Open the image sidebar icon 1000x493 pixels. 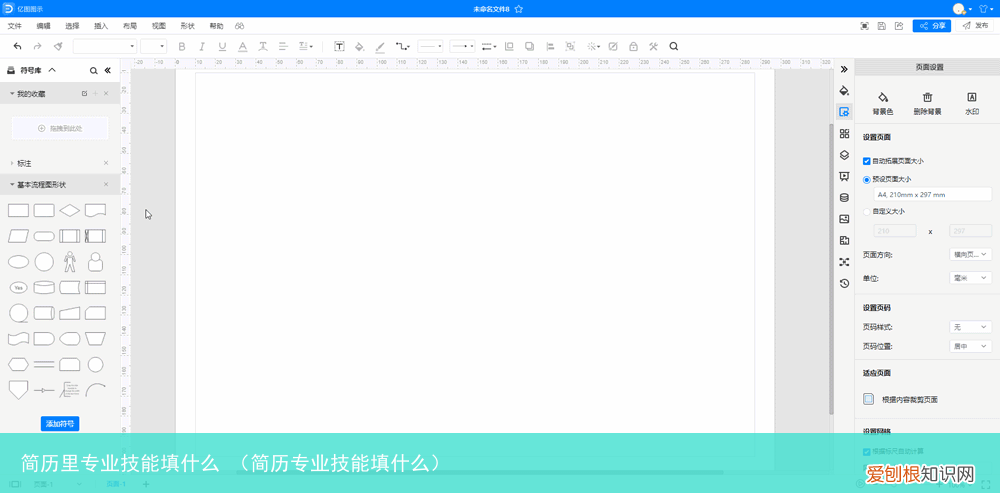pyautogui.click(x=844, y=219)
